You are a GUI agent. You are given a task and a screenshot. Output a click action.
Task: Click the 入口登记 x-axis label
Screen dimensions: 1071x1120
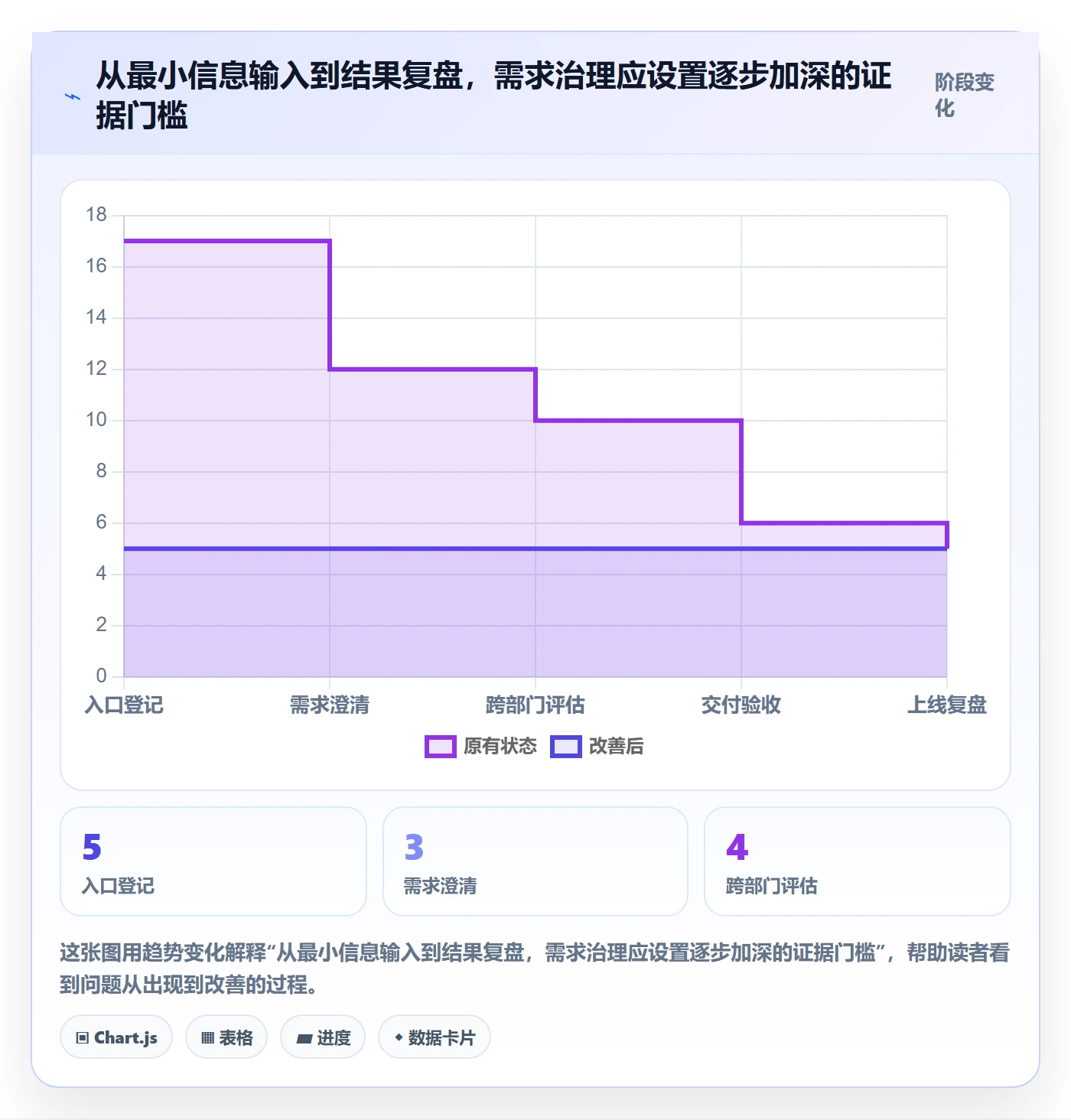124,705
